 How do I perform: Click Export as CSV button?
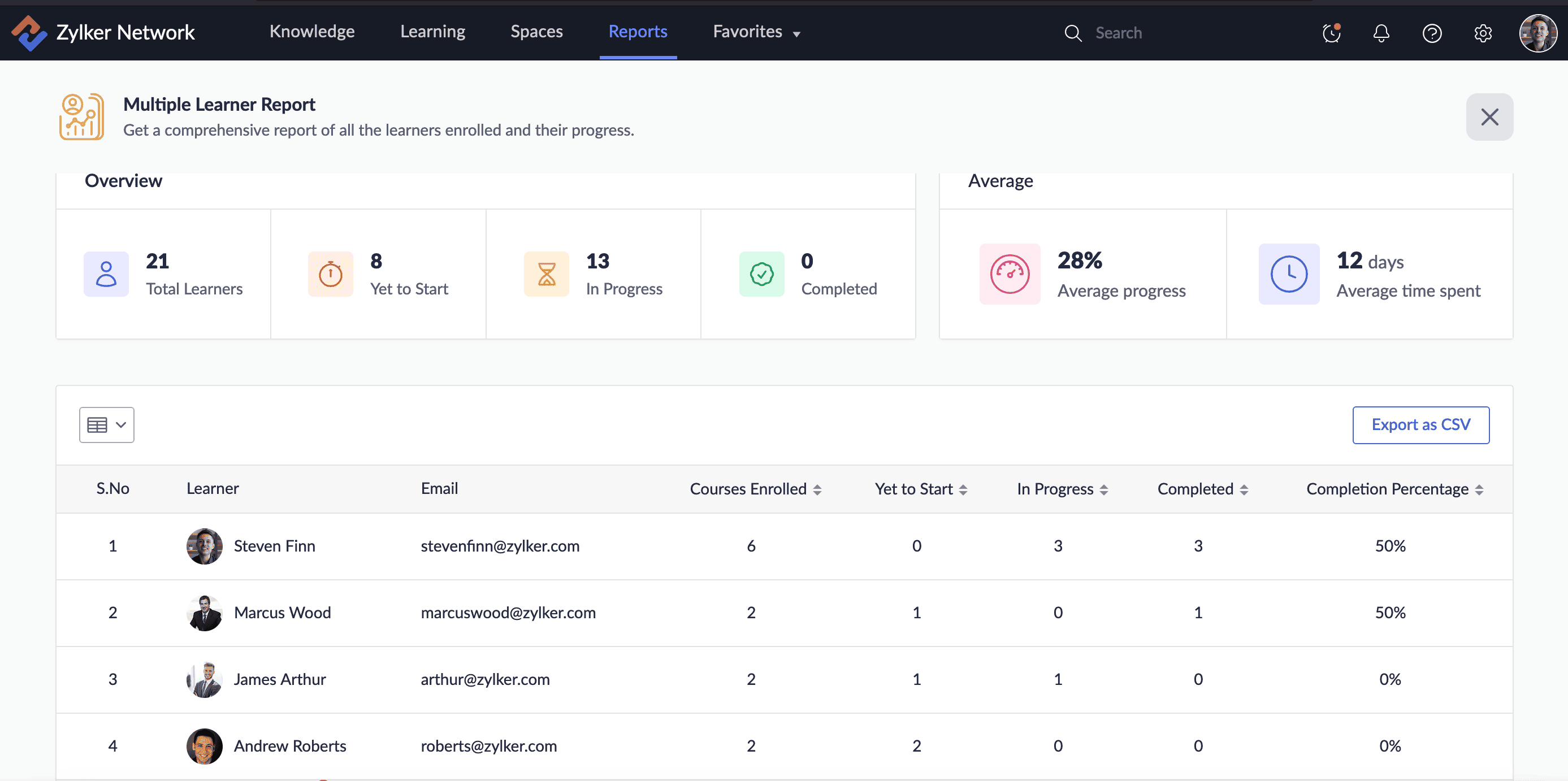(1420, 425)
